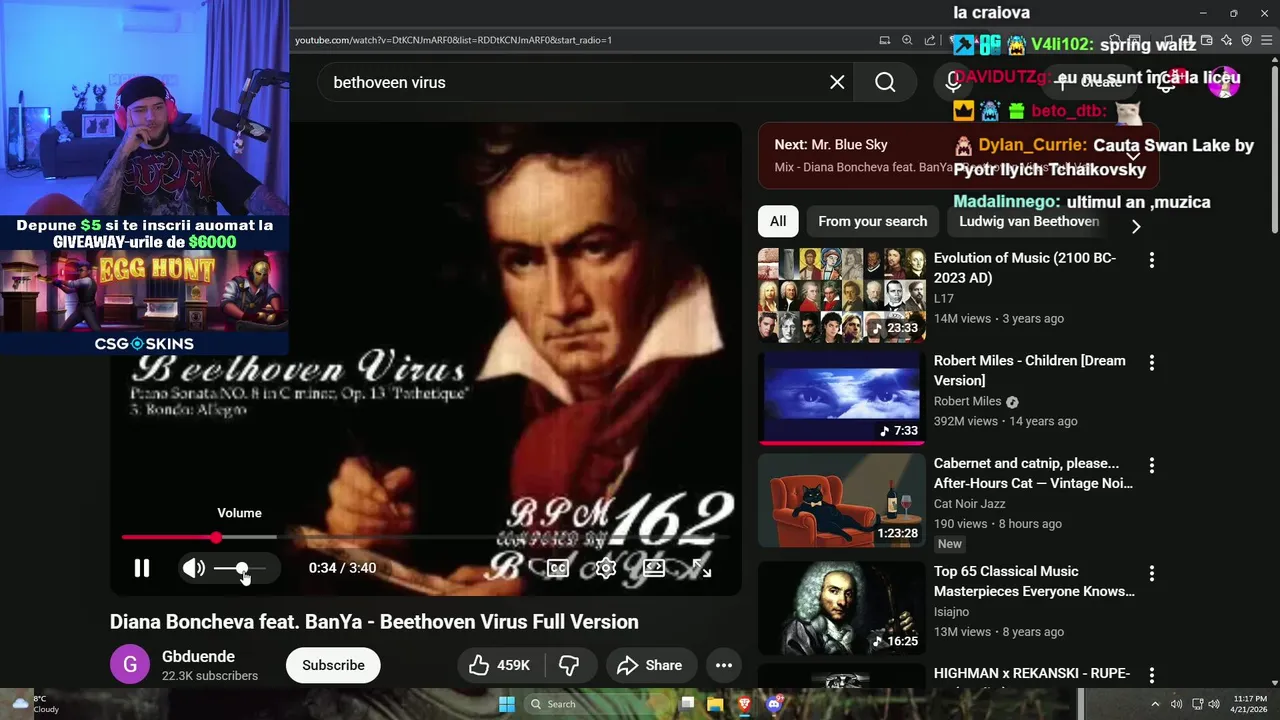Screen dimensions: 1280x720
Task: Open options menu for 'Cabernet and catnip'
Action: click(1152, 465)
